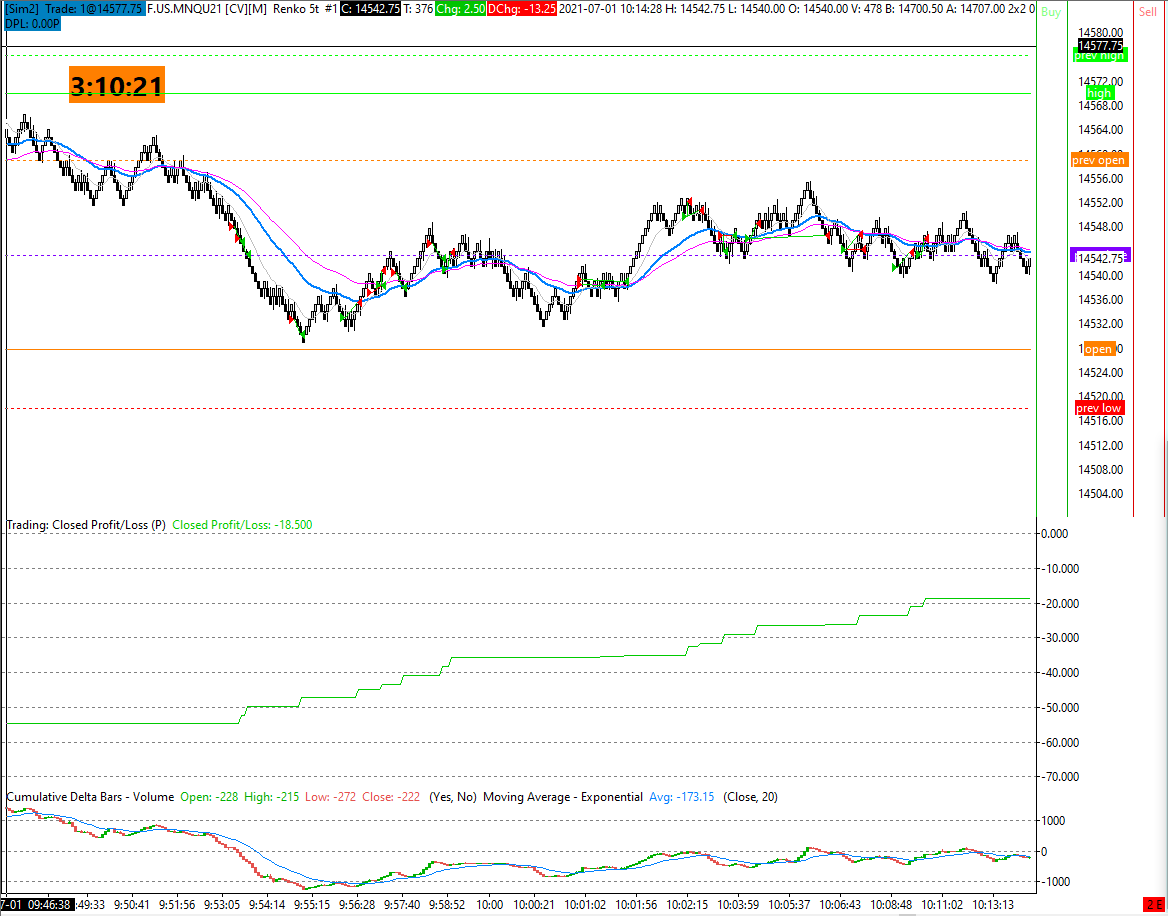Click the green Buy column label
This screenshot has height=916, width=1168.
(1051, 12)
